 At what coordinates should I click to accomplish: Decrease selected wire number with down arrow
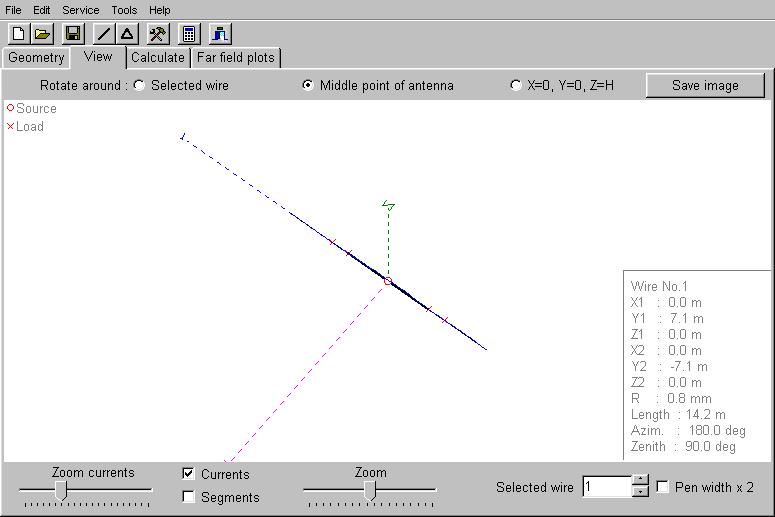tap(641, 492)
